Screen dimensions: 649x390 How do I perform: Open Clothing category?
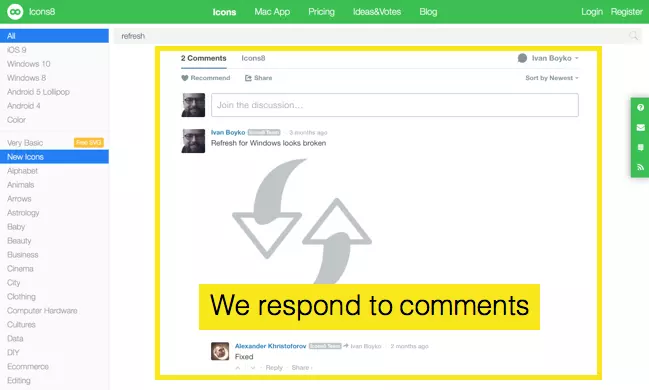21,296
